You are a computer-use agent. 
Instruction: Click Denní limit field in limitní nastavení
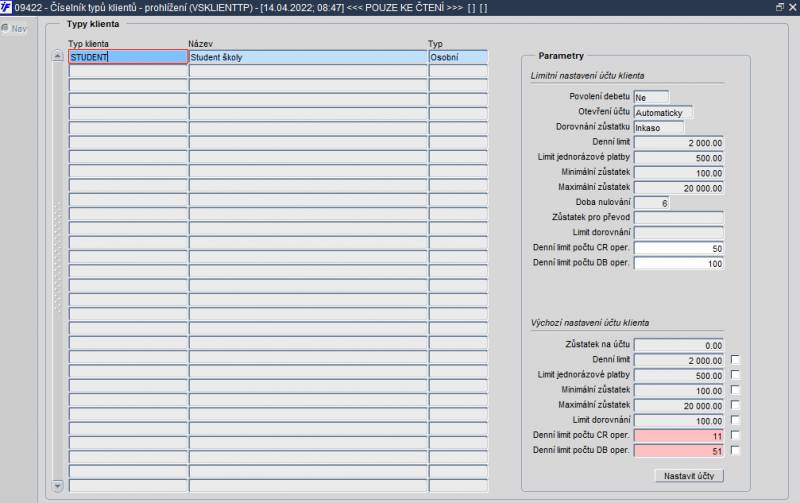point(679,143)
